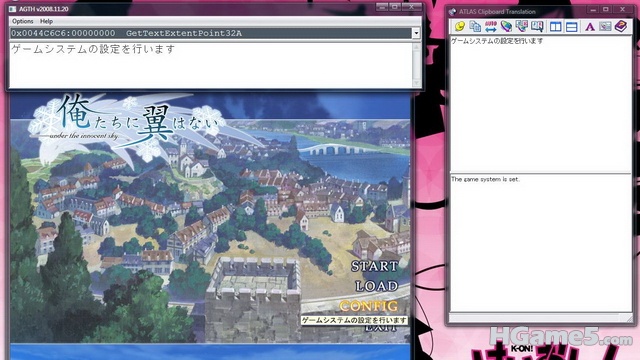Open font settings via purple A icon
This screenshot has width=640, height=360.
590,27
